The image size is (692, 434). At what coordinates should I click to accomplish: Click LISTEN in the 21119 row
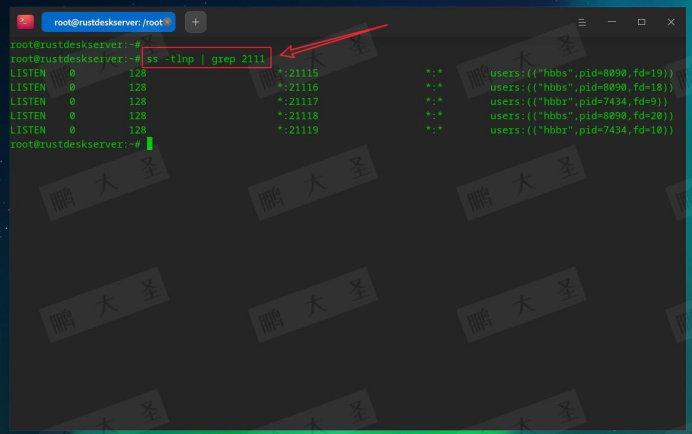pos(28,130)
